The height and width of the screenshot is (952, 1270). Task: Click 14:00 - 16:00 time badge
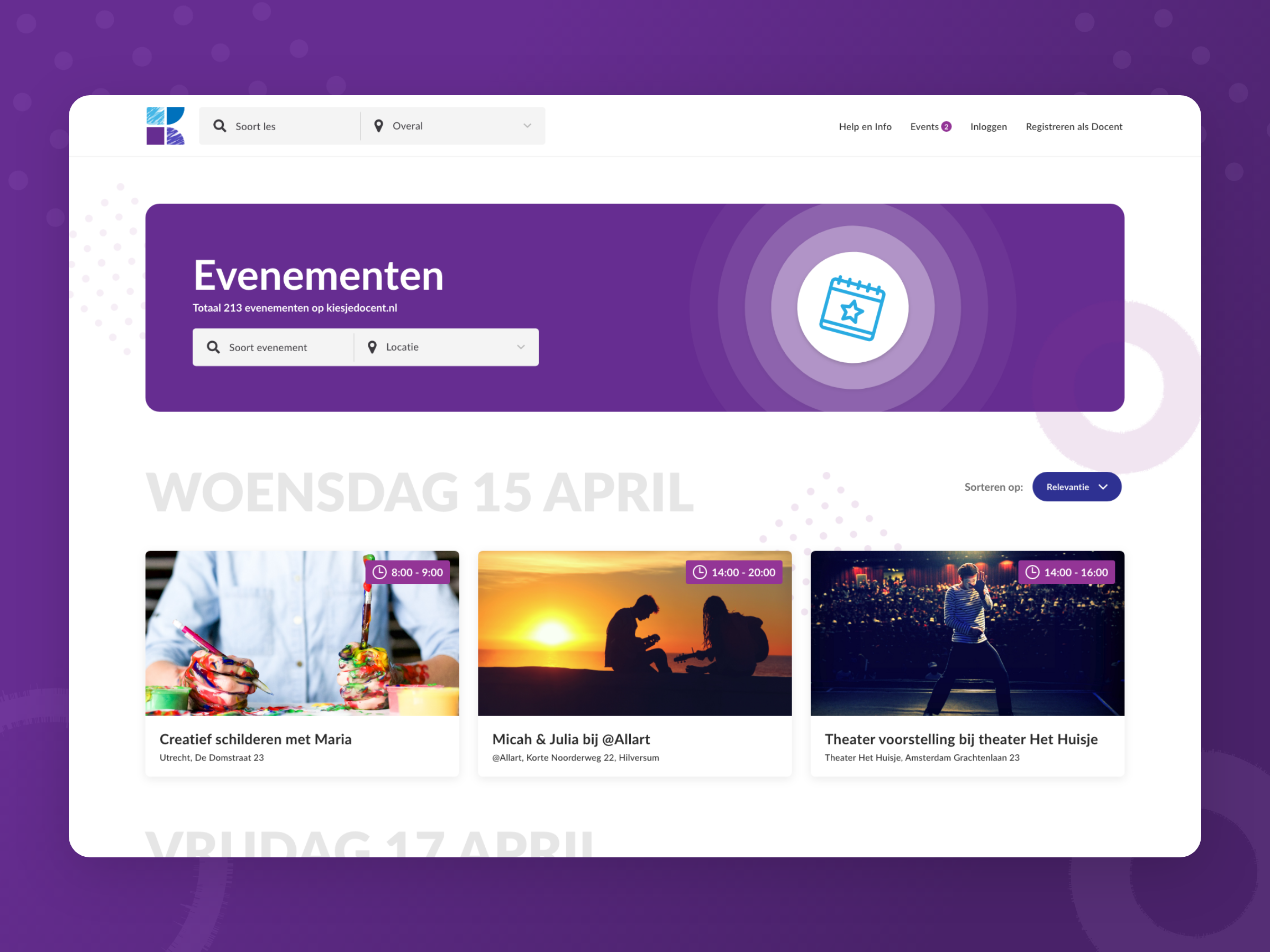[1067, 572]
